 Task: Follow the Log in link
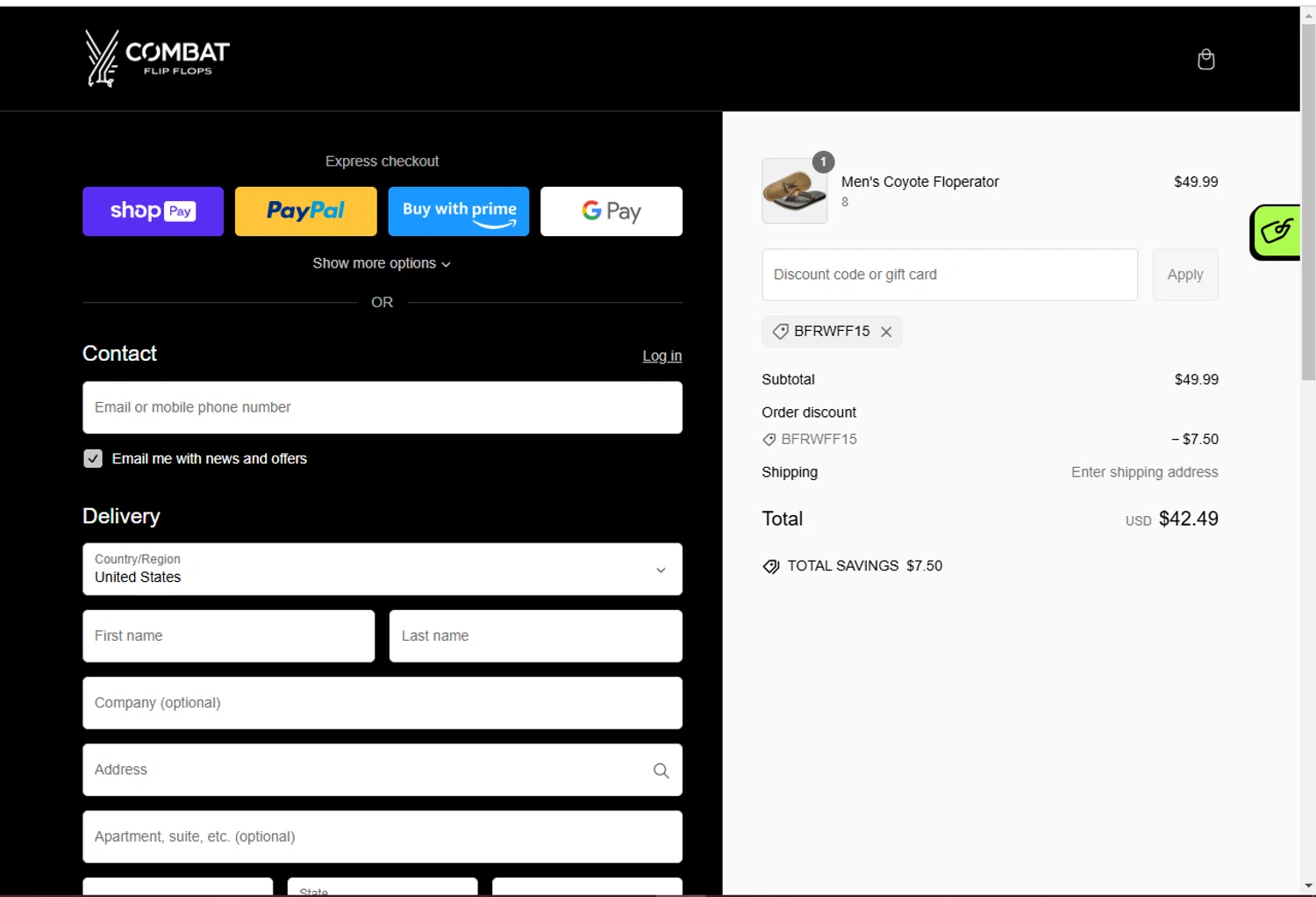pos(662,356)
